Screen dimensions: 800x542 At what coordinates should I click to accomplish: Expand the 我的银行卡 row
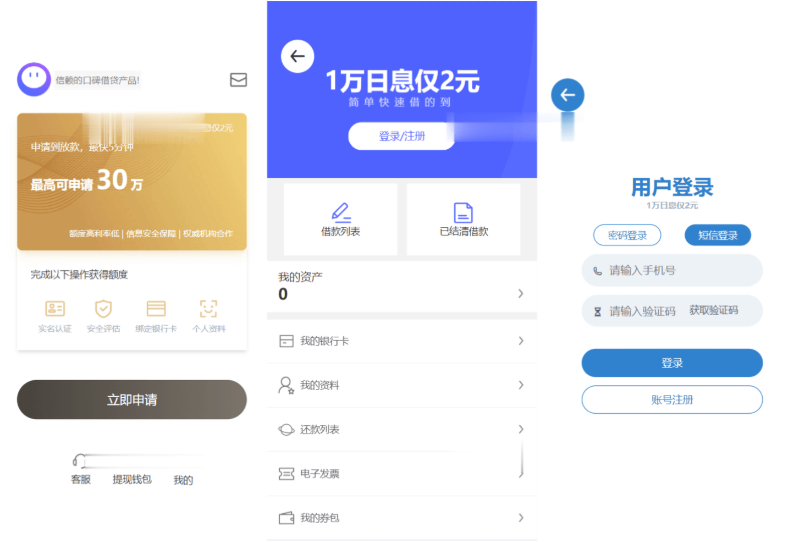tap(402, 341)
